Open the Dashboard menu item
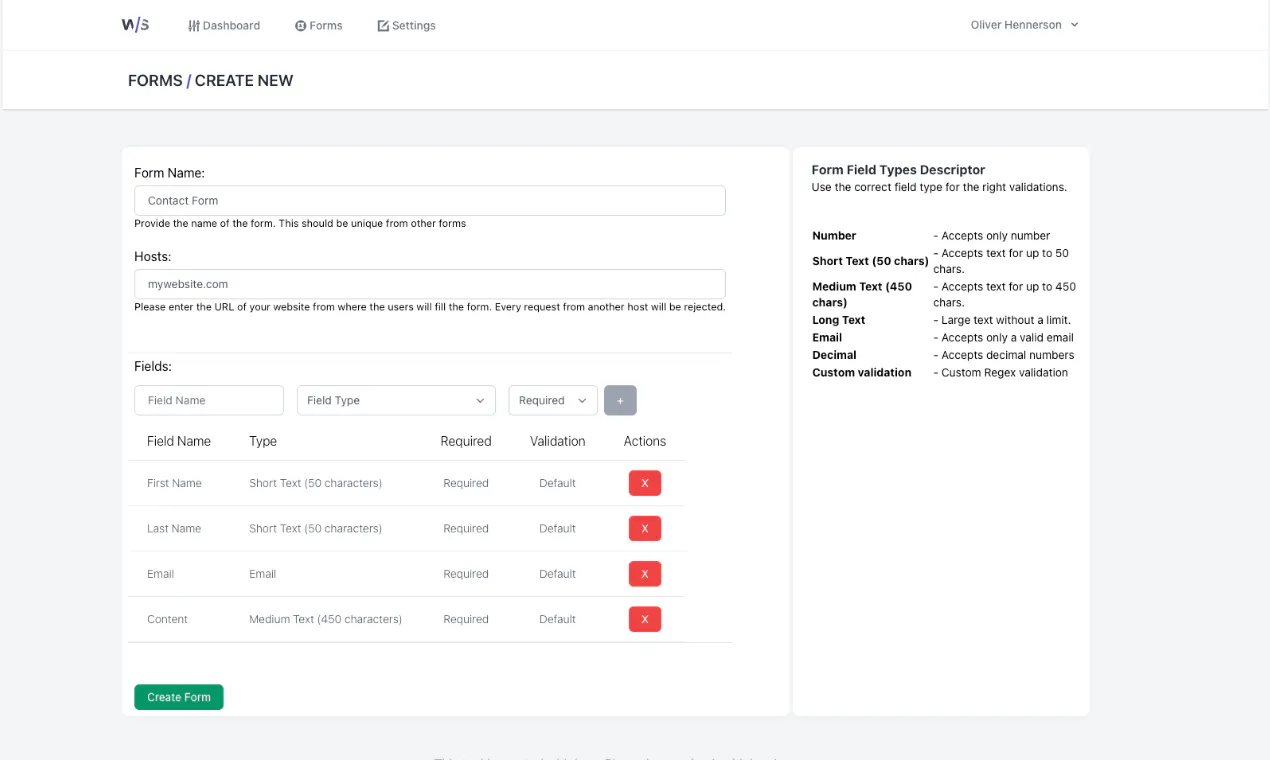Screen dimensions: 1270x760 click(x=224, y=26)
